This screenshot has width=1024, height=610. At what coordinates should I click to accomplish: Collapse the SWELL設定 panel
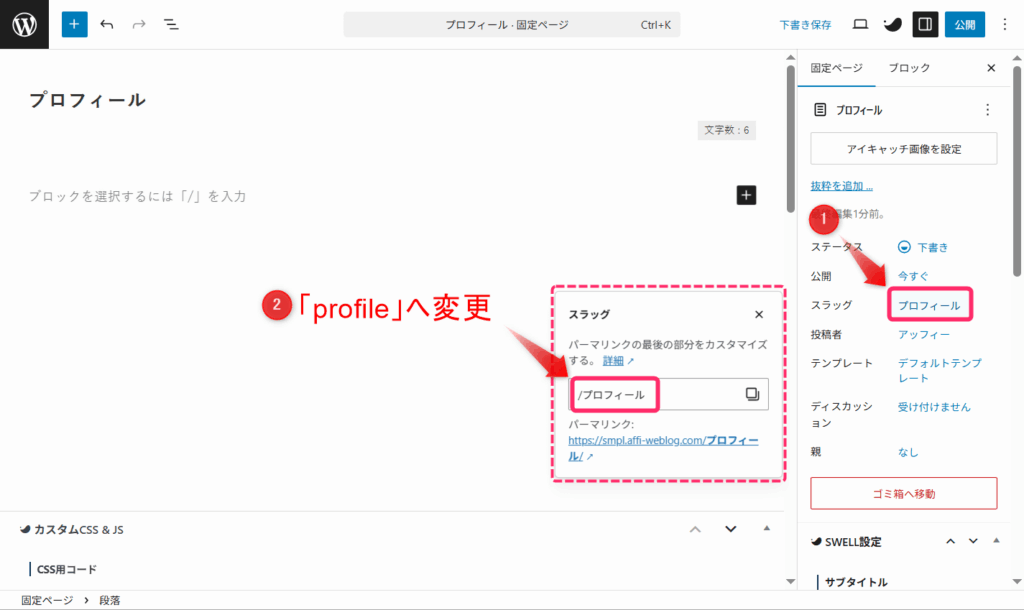pyautogui.click(x=996, y=541)
